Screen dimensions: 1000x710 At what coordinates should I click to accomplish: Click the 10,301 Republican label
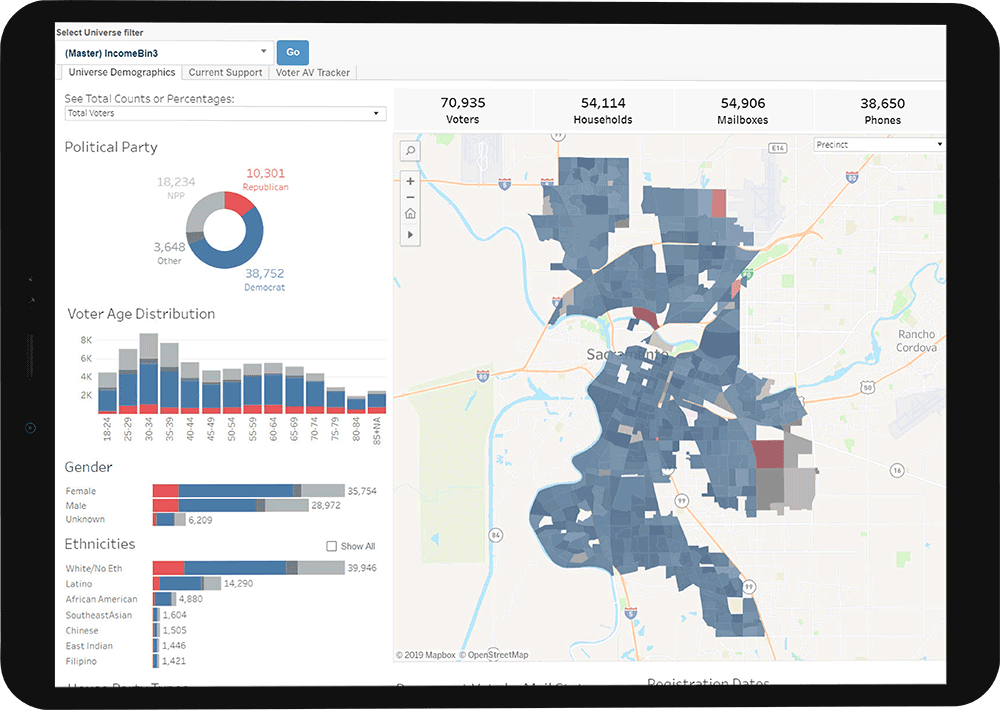[x=265, y=179]
